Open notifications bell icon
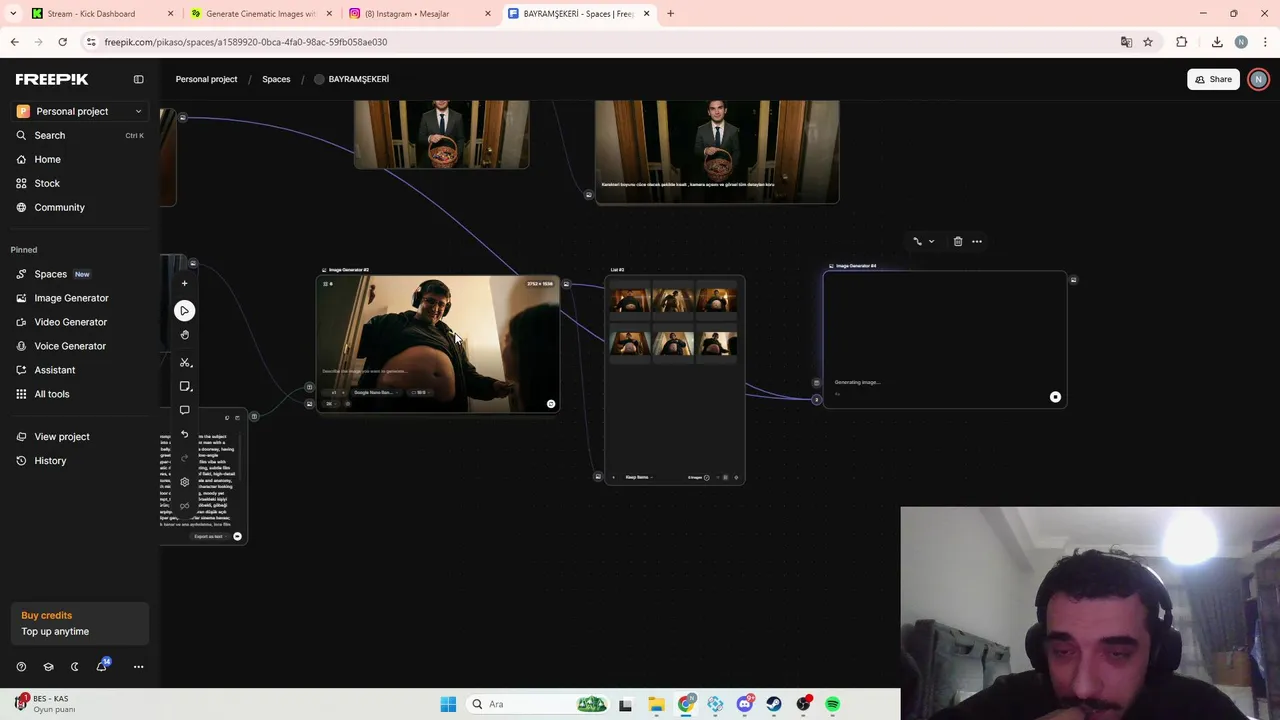This screenshot has height=720, width=1280. point(102,667)
